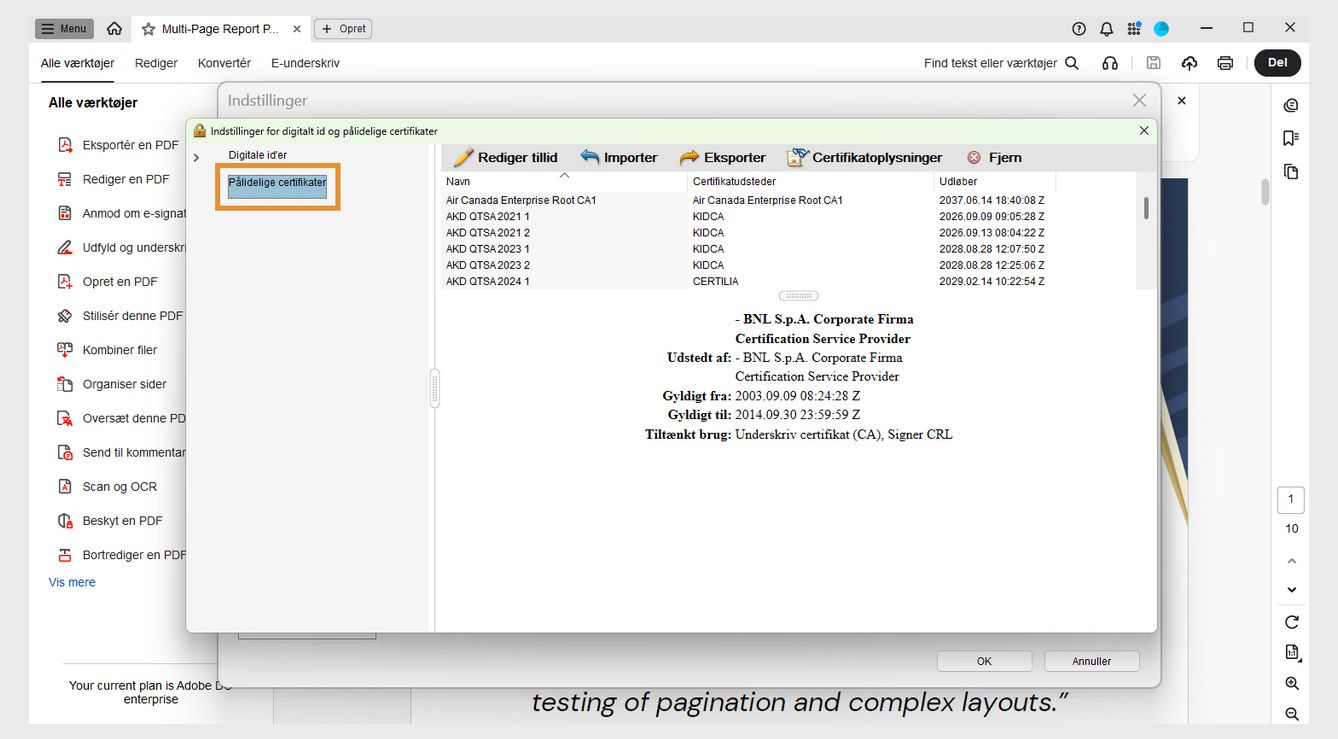Select the AKD QTSA 2023 1 certificate row
1338x739 pixels.
point(488,249)
